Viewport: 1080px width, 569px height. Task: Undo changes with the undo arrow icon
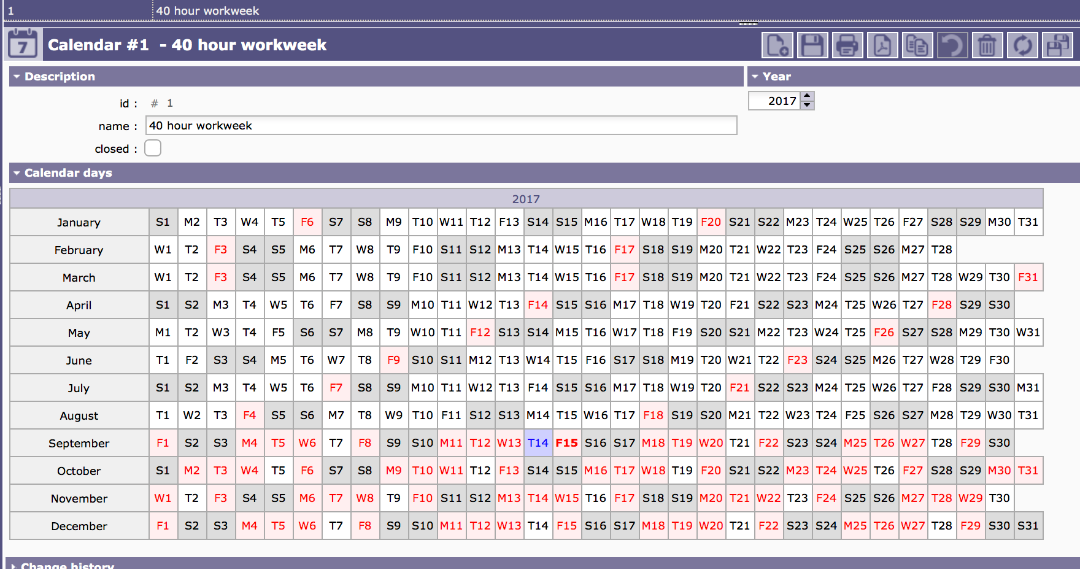click(951, 45)
